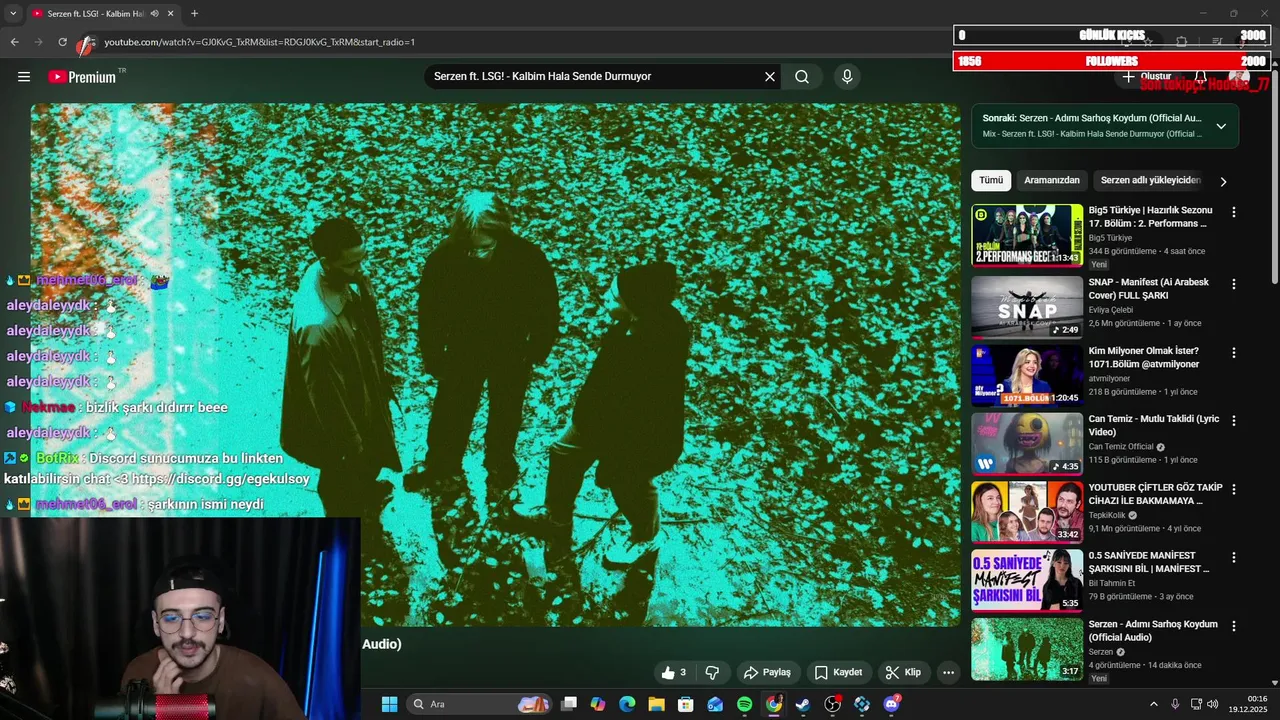
Task: Open options menu for Can Temiz video
Action: pos(1234,421)
